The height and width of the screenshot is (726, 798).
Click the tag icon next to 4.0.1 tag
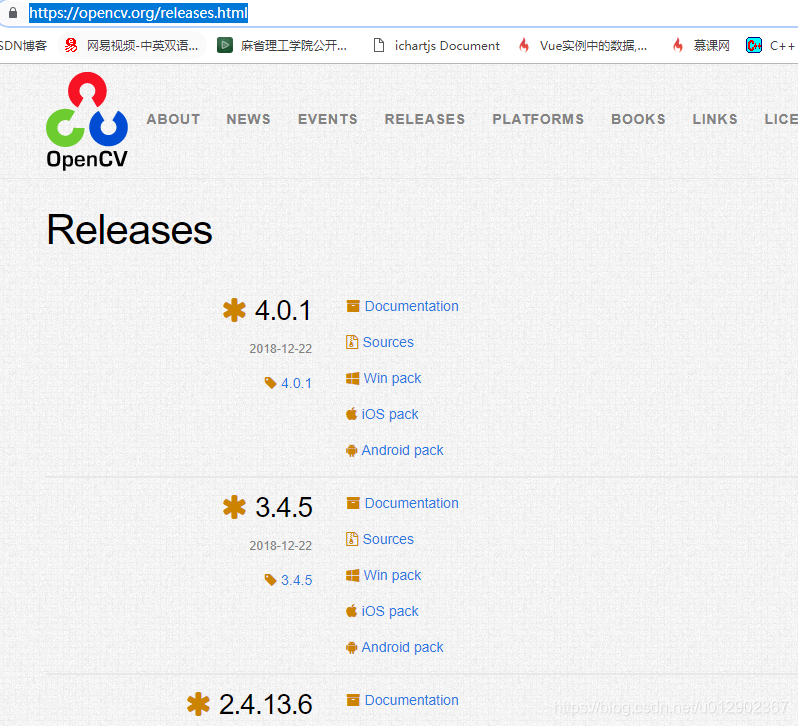pos(270,383)
